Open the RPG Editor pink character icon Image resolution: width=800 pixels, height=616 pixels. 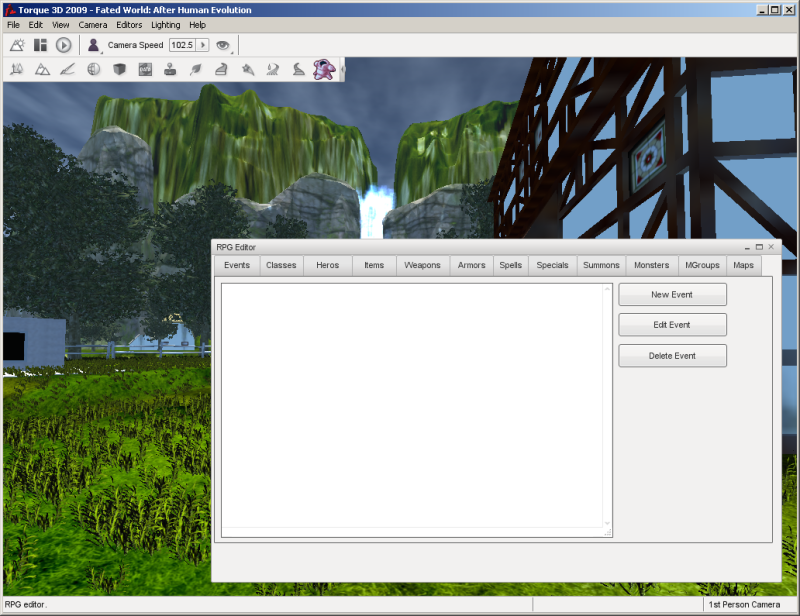(x=323, y=69)
